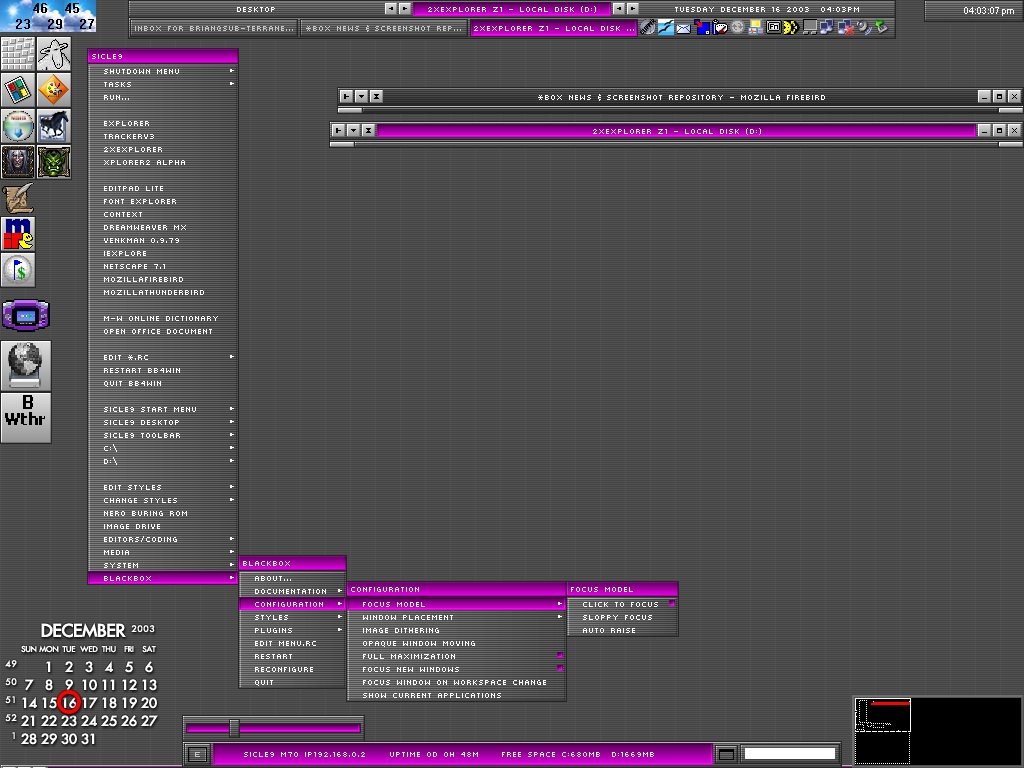Go to previous workspace arrow by Desktop label
This screenshot has height=768, width=1024.
391,9
